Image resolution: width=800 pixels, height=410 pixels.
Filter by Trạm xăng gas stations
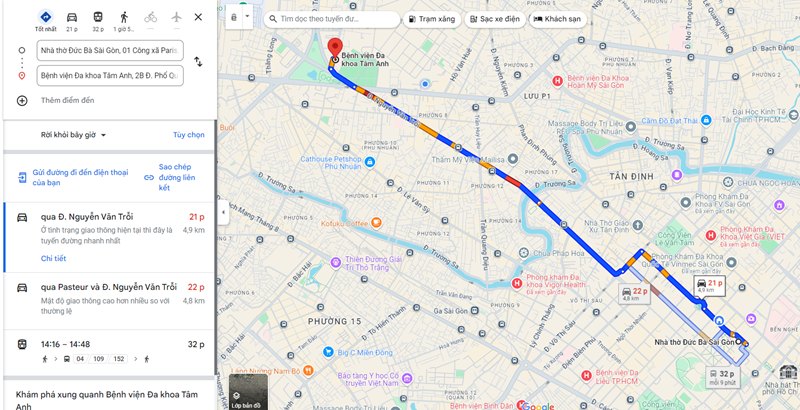click(x=432, y=19)
